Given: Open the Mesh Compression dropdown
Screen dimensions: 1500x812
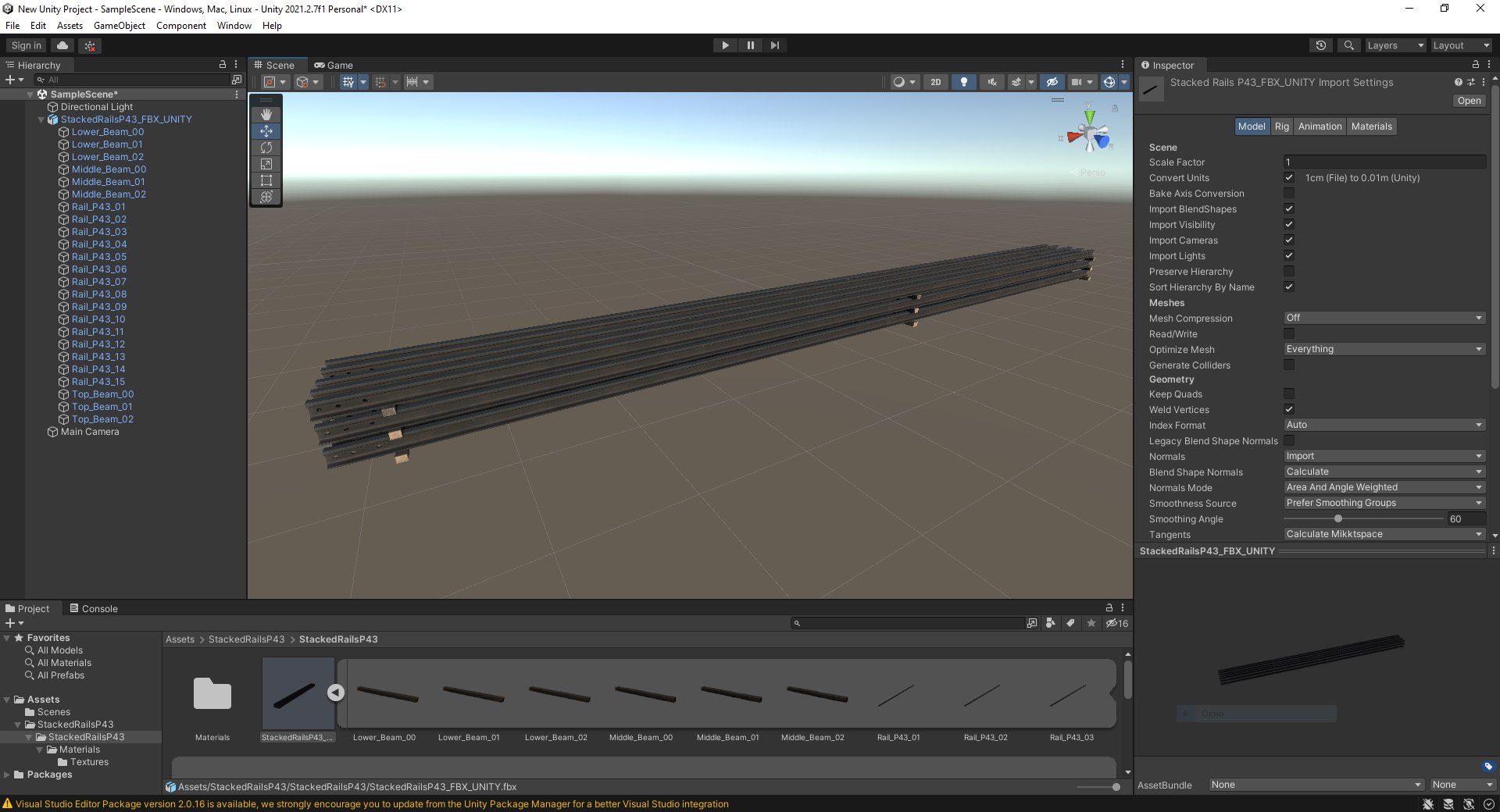Looking at the screenshot, I should 1384,318.
